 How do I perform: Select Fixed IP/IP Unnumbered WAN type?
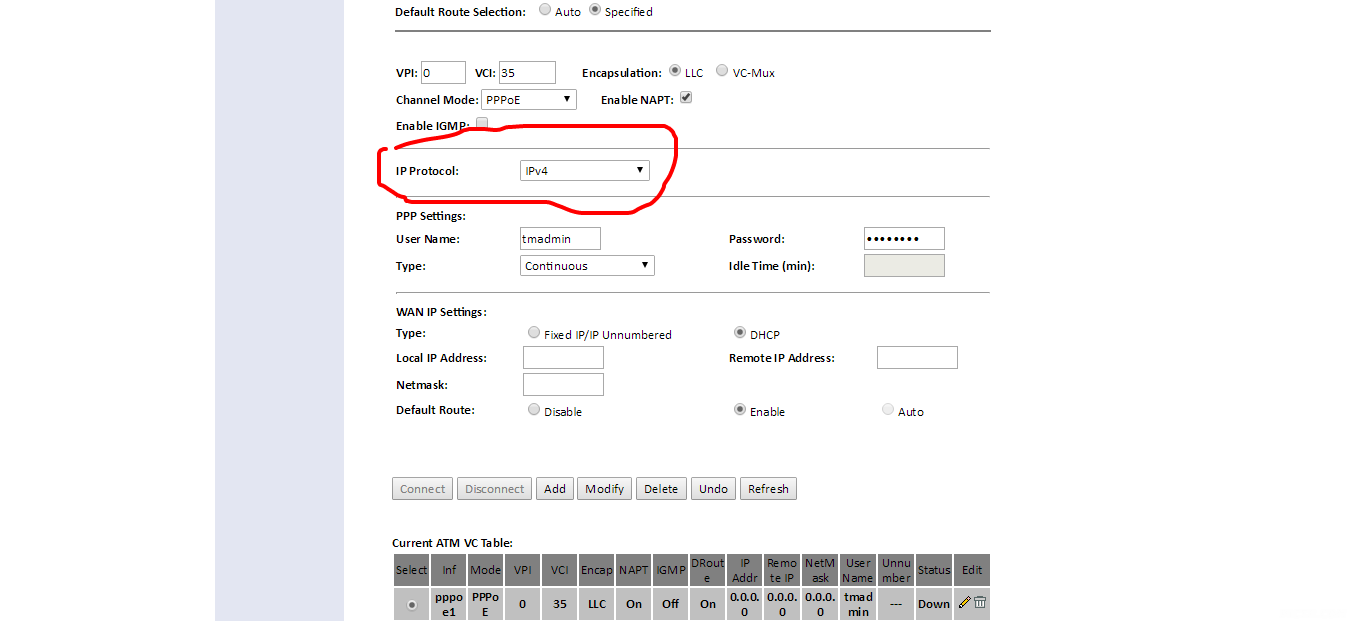(534, 333)
